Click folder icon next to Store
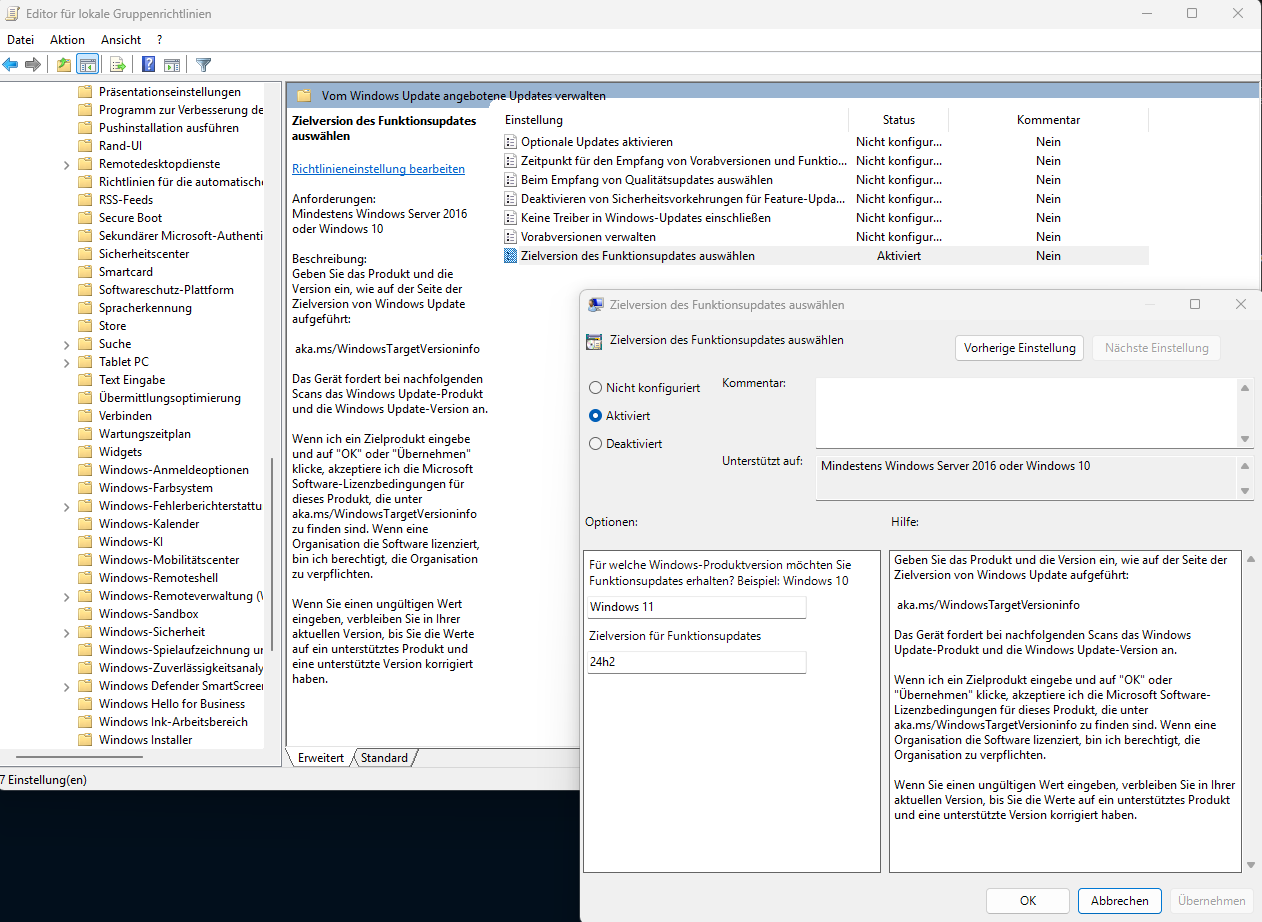The image size is (1262, 922). tap(85, 326)
